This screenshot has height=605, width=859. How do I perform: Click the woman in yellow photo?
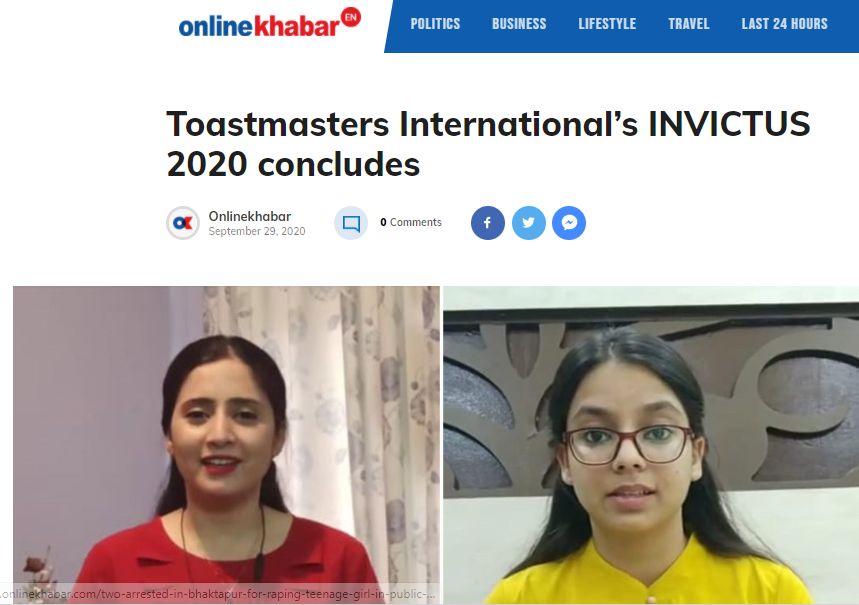click(651, 445)
